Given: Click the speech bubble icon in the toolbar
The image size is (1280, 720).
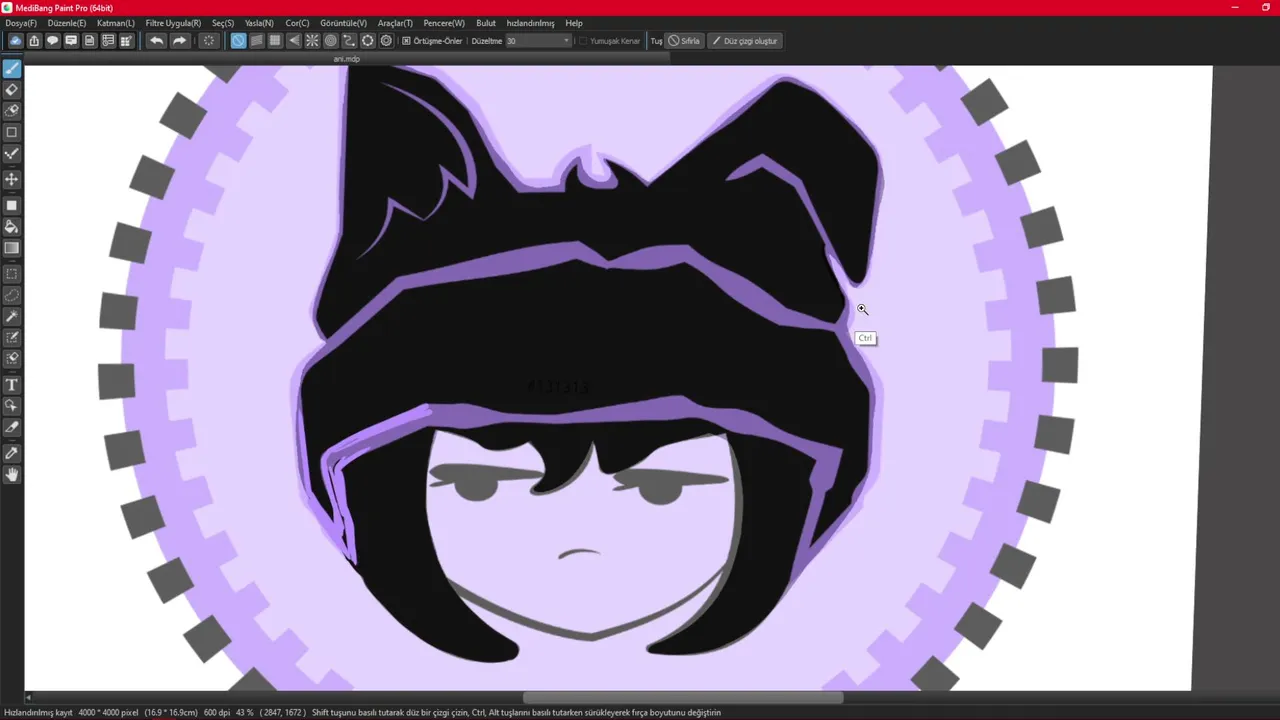Looking at the screenshot, I should click(x=52, y=41).
